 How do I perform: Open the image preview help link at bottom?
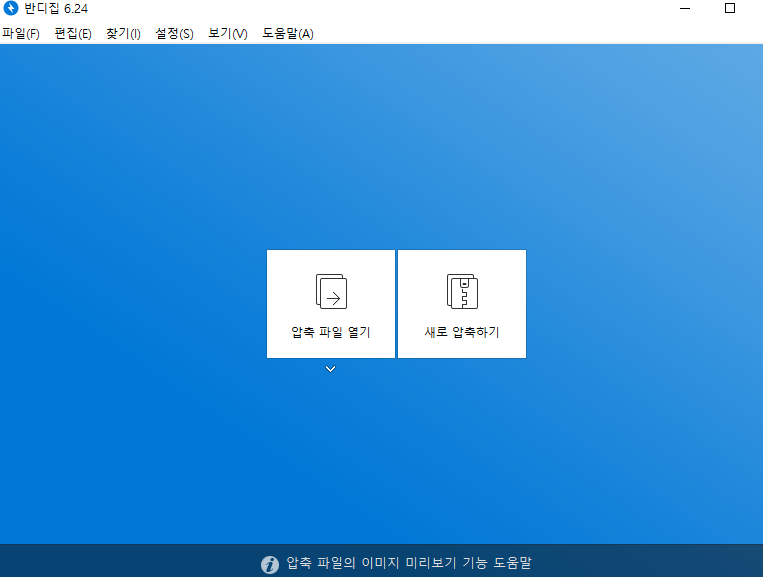(x=409, y=563)
